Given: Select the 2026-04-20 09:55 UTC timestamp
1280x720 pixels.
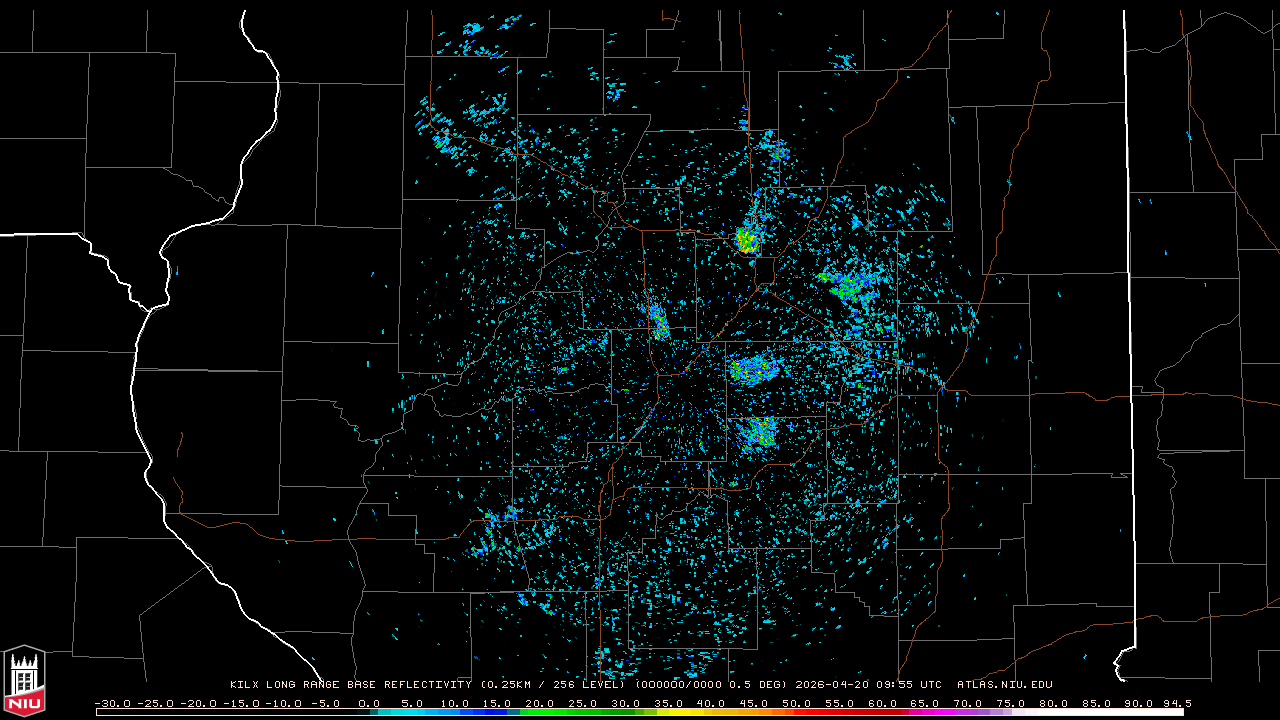Looking at the screenshot, I should click(x=868, y=685).
